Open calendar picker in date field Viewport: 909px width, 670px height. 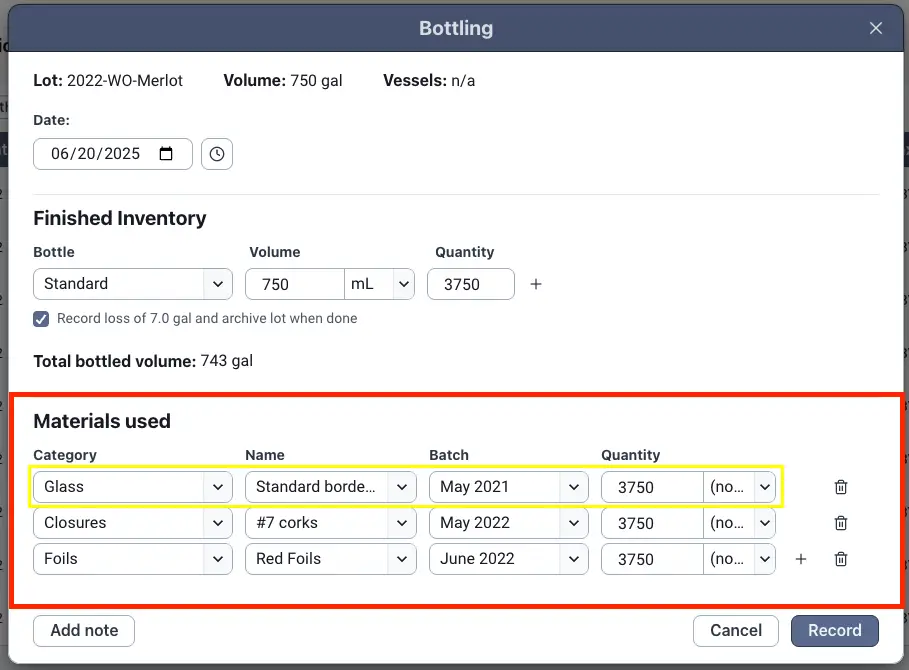(166, 154)
